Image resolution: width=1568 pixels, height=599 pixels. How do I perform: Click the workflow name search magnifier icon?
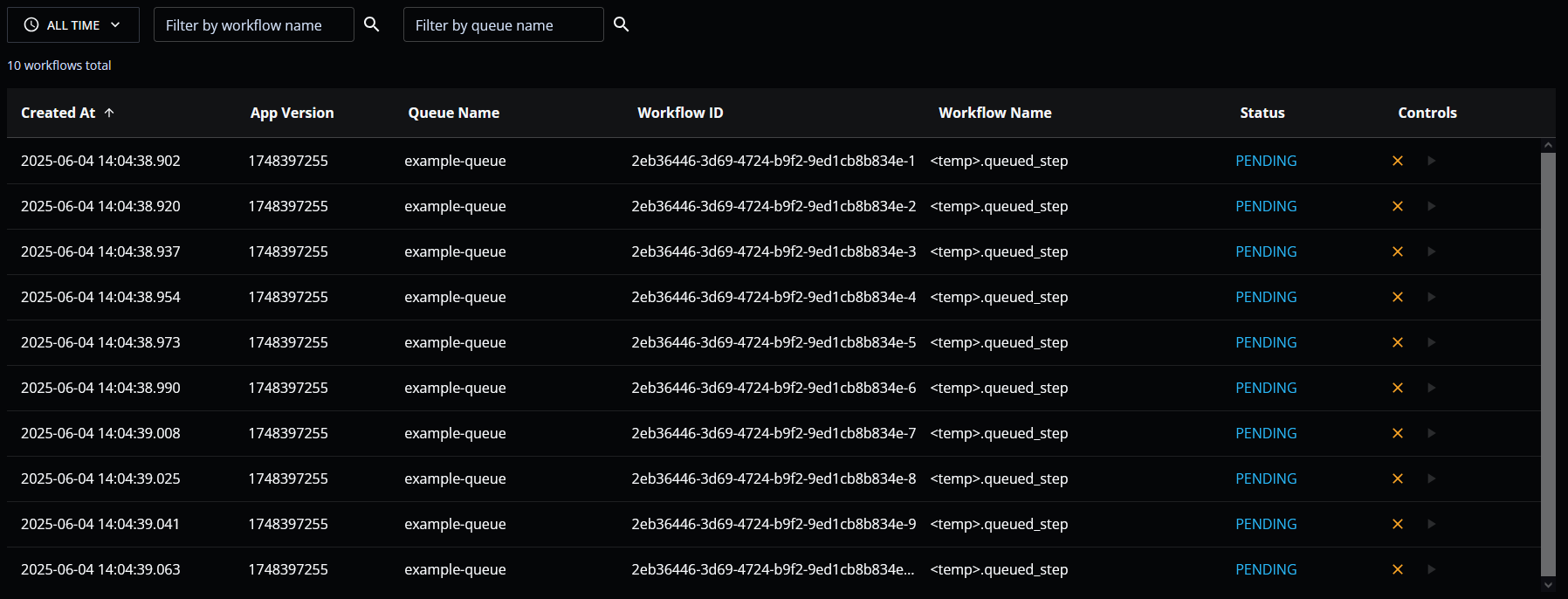[x=372, y=24]
